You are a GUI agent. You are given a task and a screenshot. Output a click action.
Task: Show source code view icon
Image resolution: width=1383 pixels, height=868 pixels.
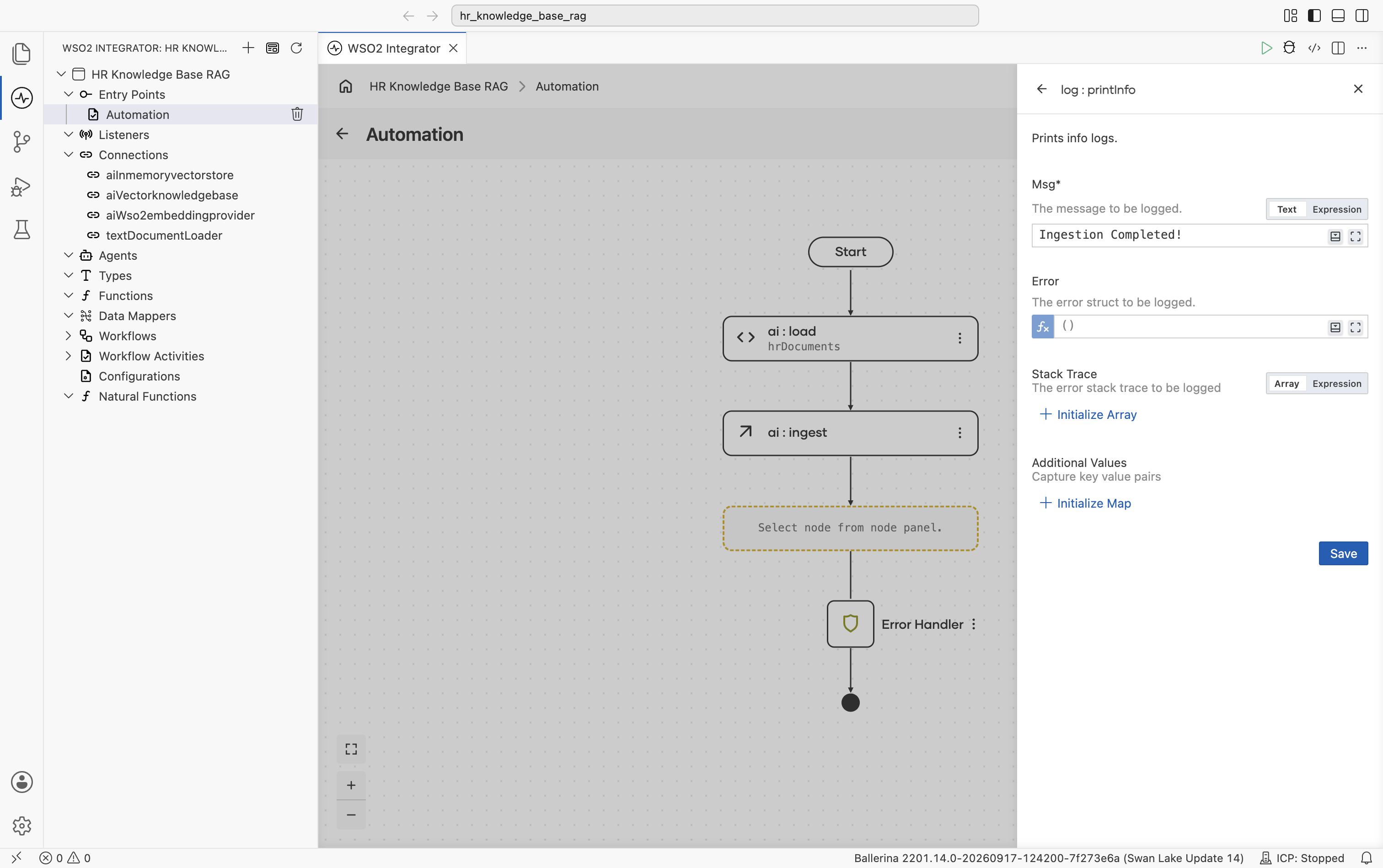coord(1314,48)
